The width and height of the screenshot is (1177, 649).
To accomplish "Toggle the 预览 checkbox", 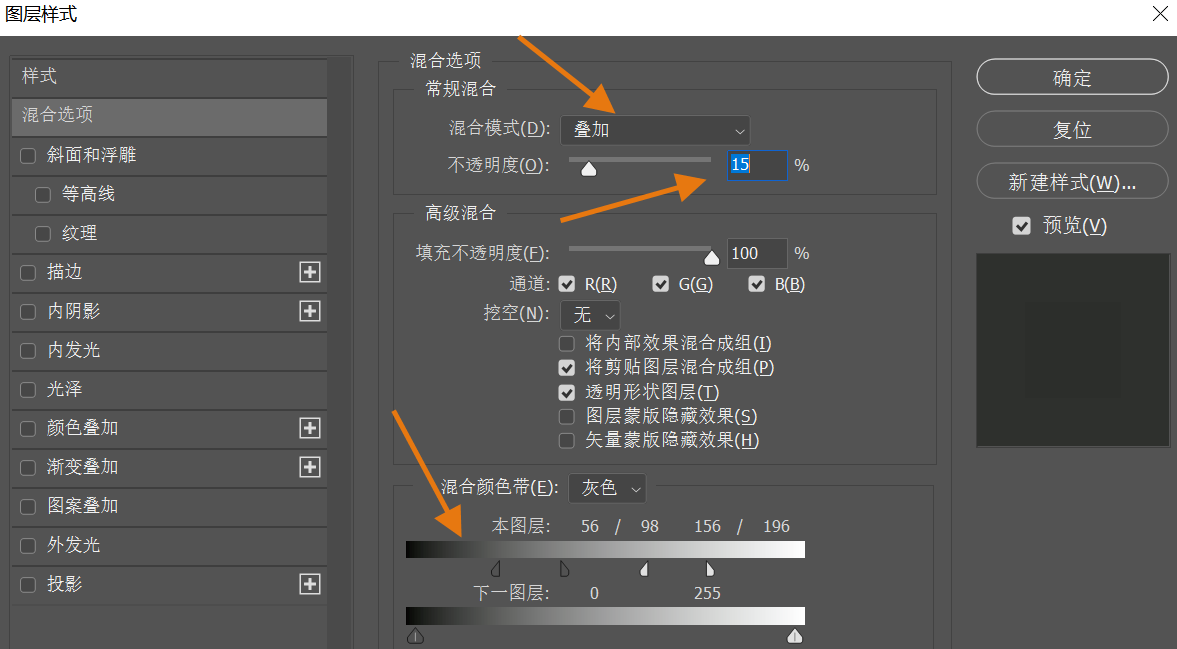I will tap(1022, 225).
